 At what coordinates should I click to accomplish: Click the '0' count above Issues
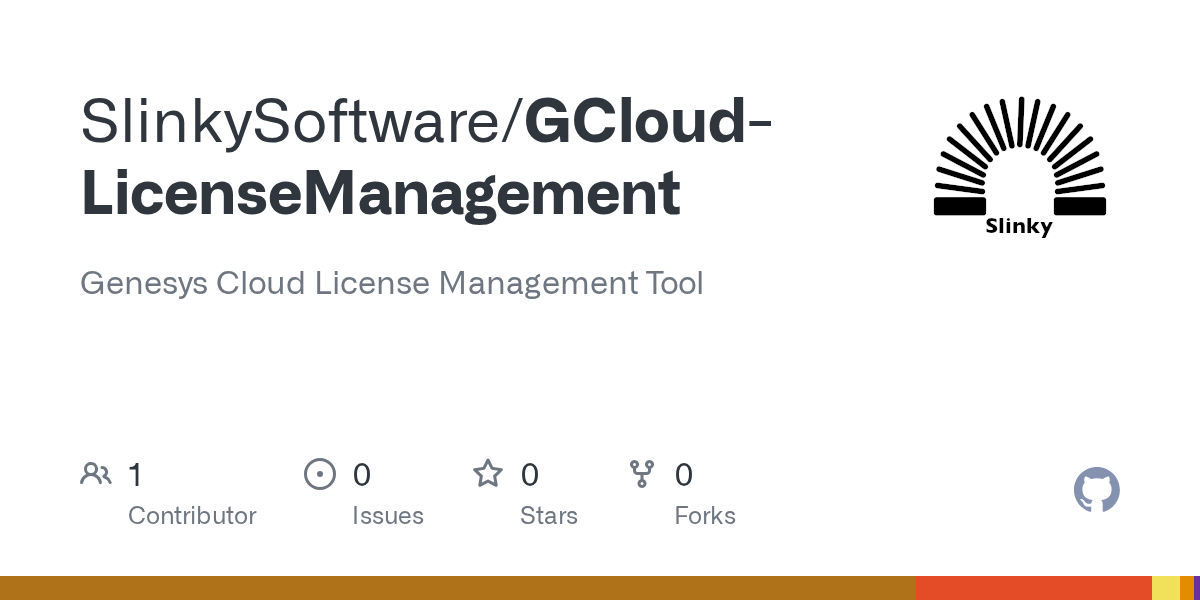tap(362, 475)
